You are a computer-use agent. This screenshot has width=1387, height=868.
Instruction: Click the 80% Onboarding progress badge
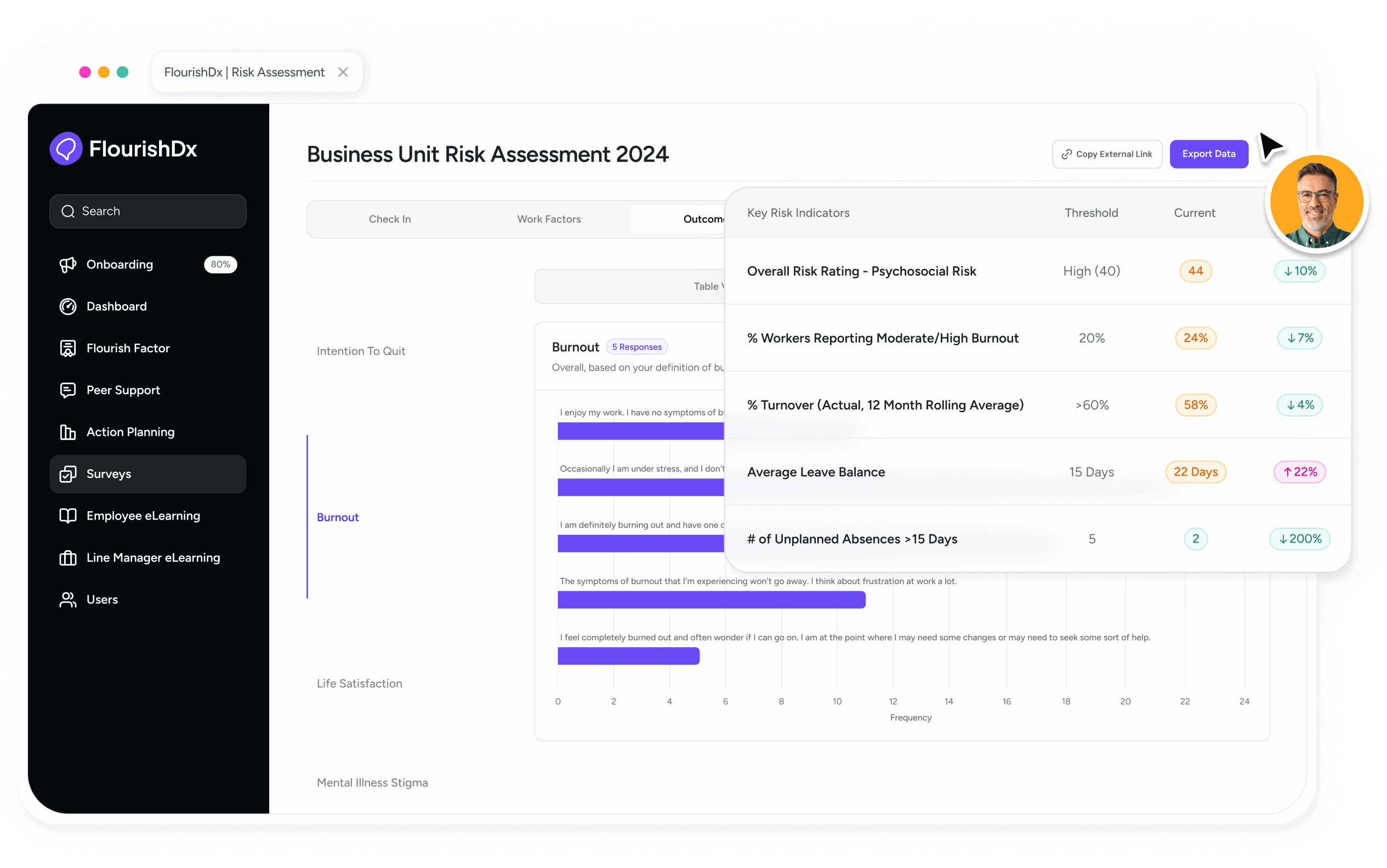220,264
